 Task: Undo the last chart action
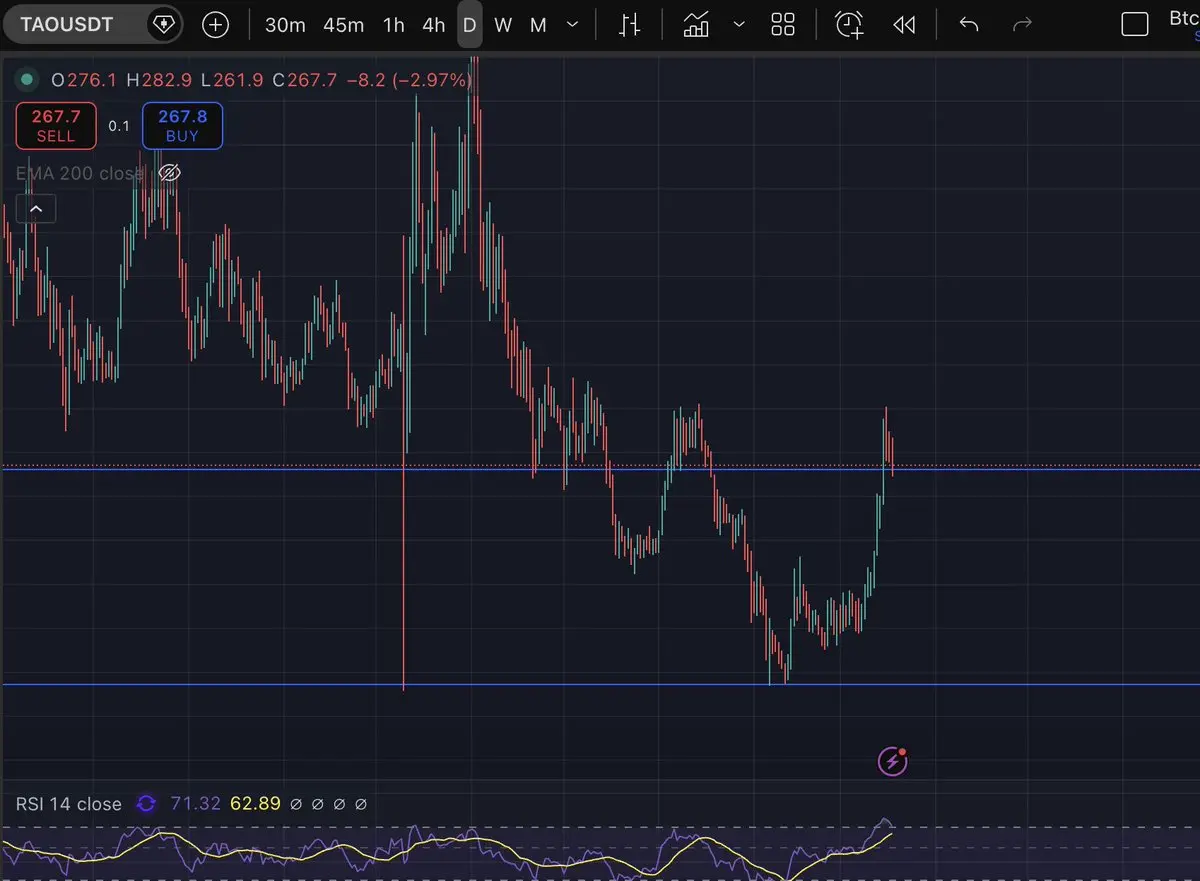pyautogui.click(x=968, y=25)
